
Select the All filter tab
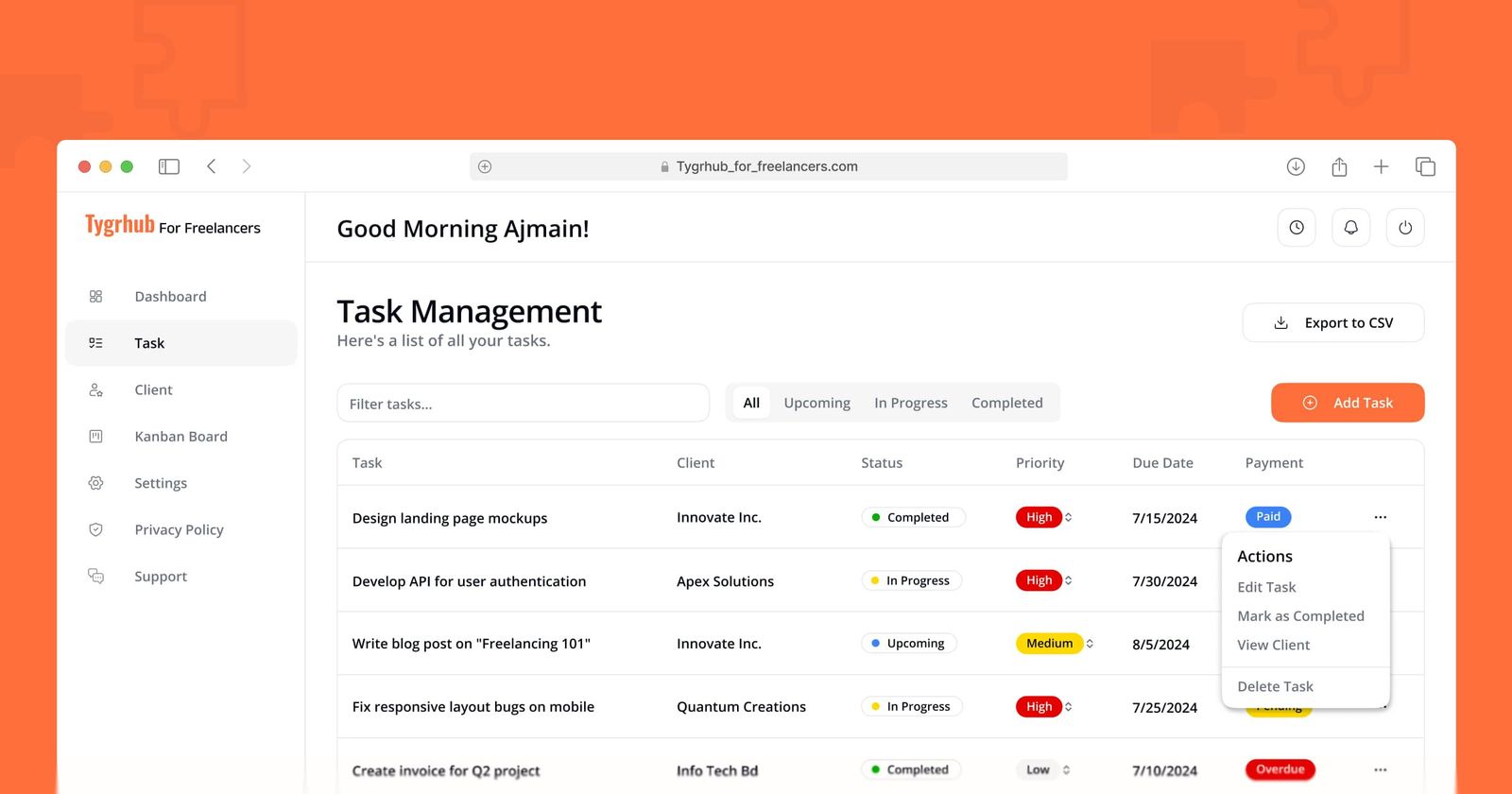click(751, 403)
